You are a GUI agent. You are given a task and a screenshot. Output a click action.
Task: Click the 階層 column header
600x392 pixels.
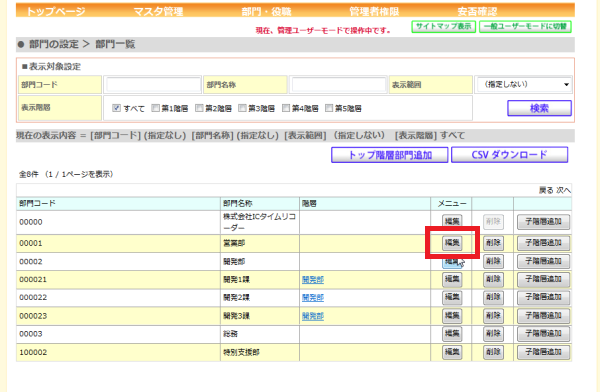tap(365, 203)
